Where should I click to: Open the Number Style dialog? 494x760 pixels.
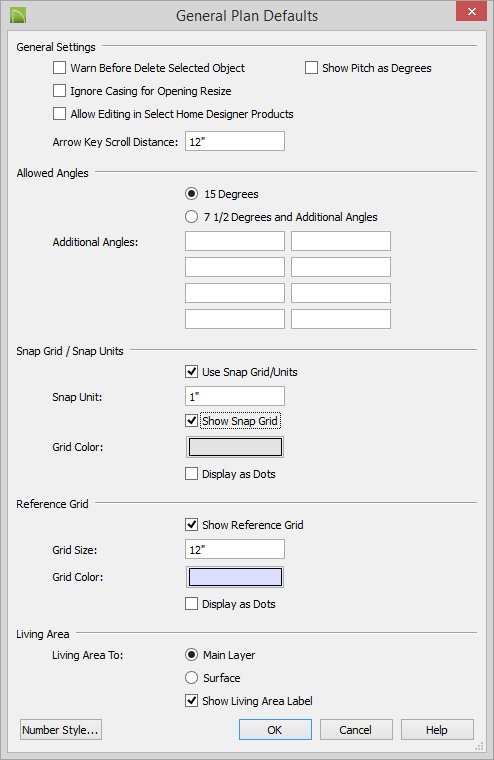[x=61, y=729]
